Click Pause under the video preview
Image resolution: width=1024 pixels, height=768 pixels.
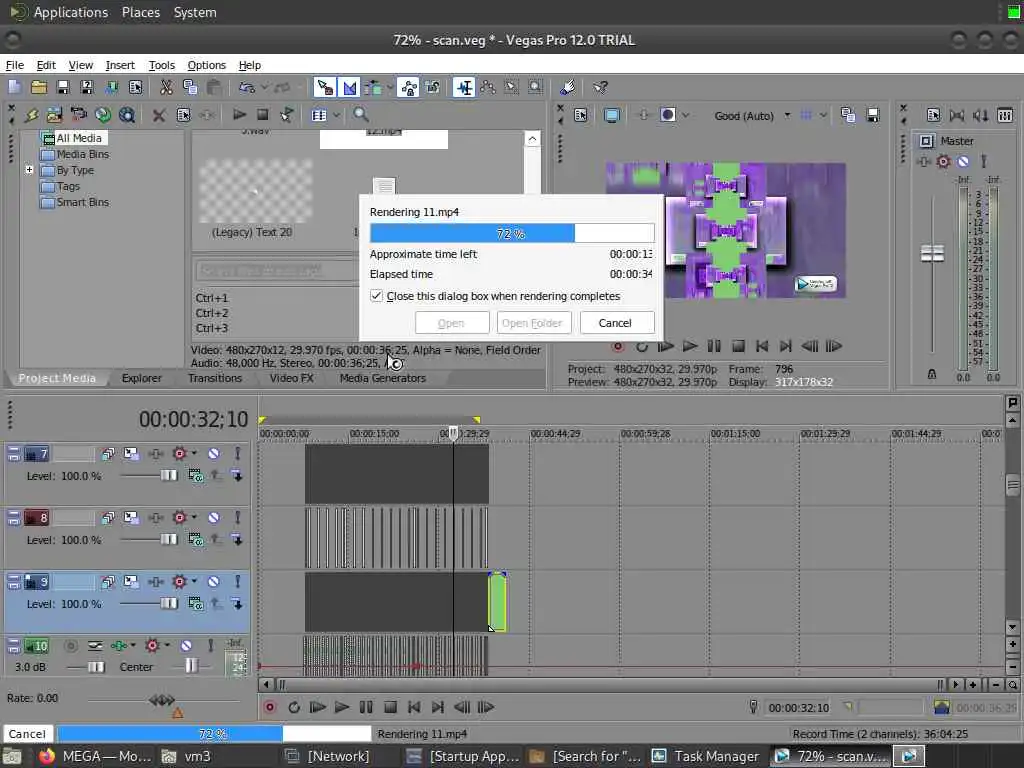(x=714, y=346)
